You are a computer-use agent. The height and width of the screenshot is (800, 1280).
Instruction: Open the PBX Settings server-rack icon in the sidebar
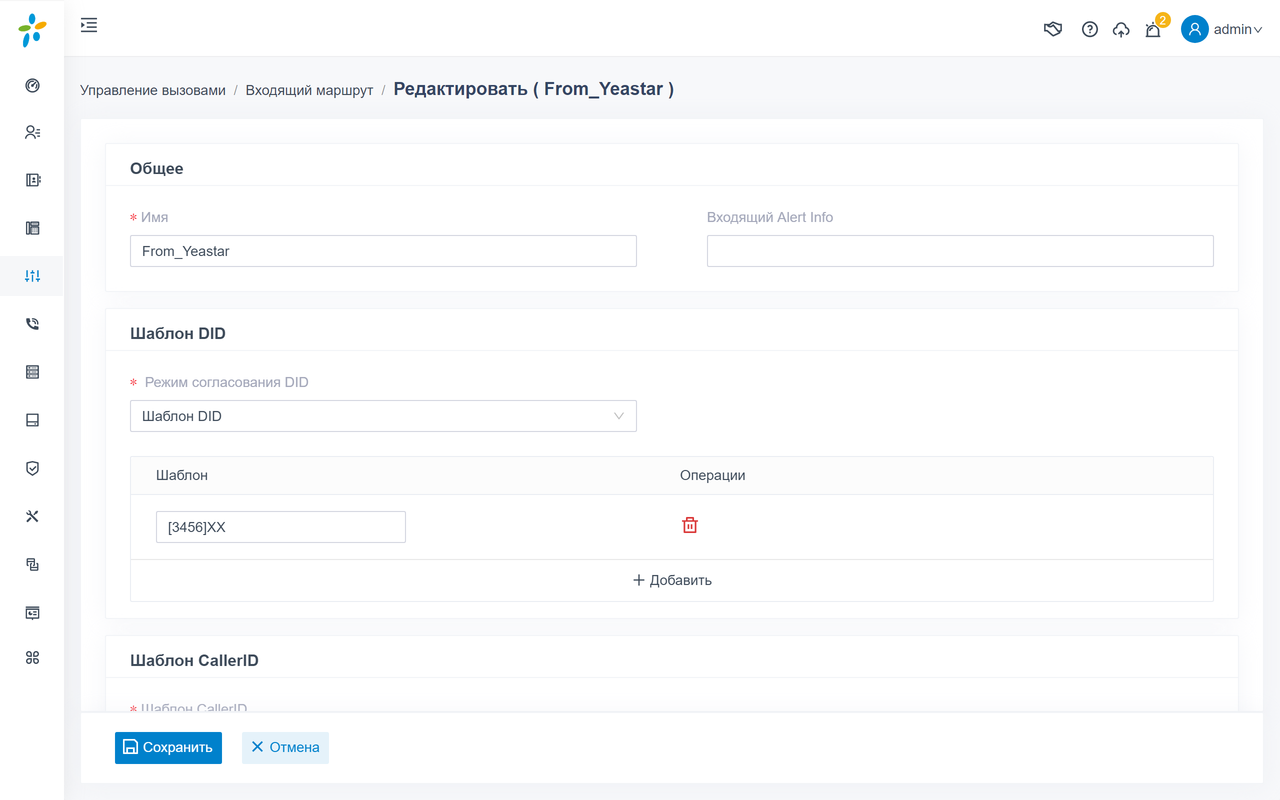32,372
